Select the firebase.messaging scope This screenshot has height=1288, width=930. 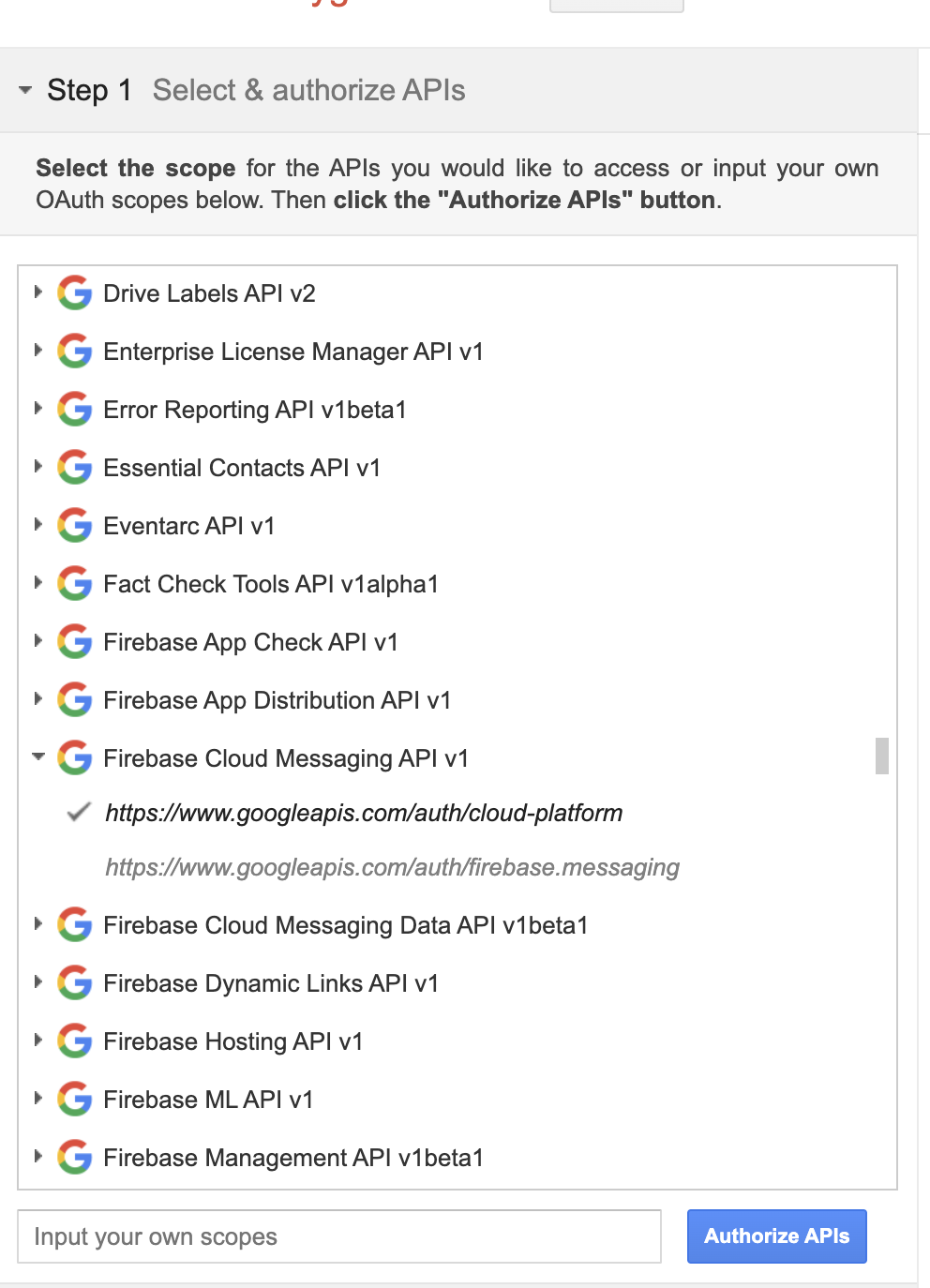(x=393, y=867)
